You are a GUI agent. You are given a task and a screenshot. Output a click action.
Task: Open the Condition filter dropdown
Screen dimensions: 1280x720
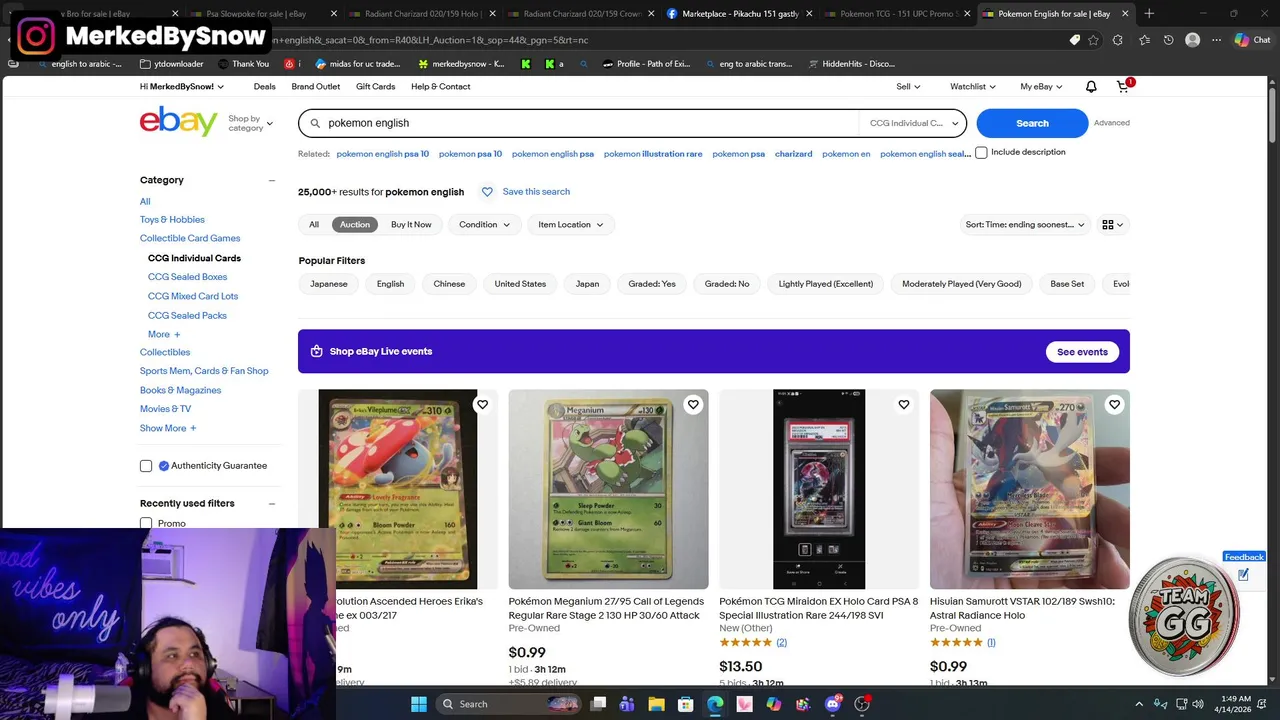(x=484, y=225)
